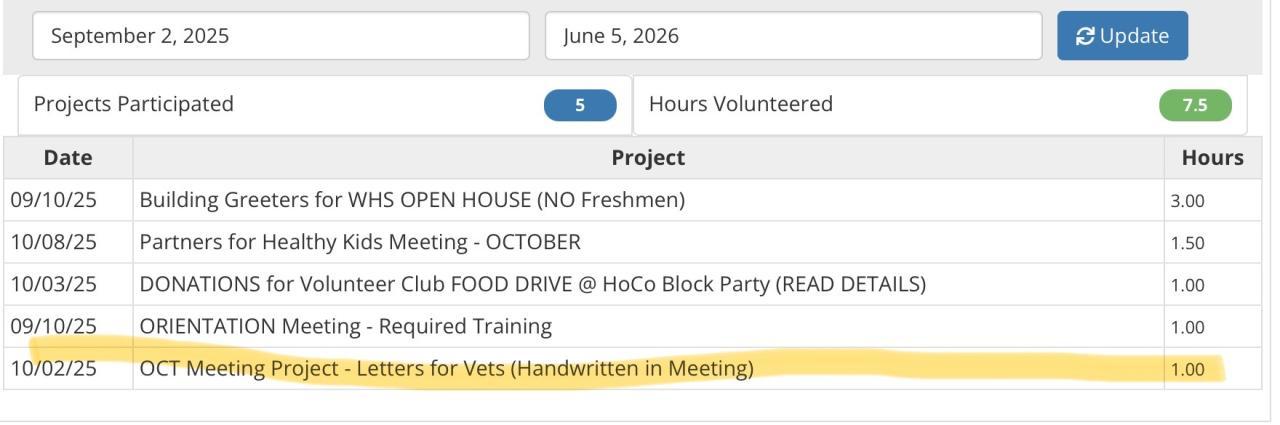Select the DONATIONS for Volunteer Club FOOD DRIVE entry
The width and height of the screenshot is (1280, 425).
pyautogui.click(x=532, y=284)
